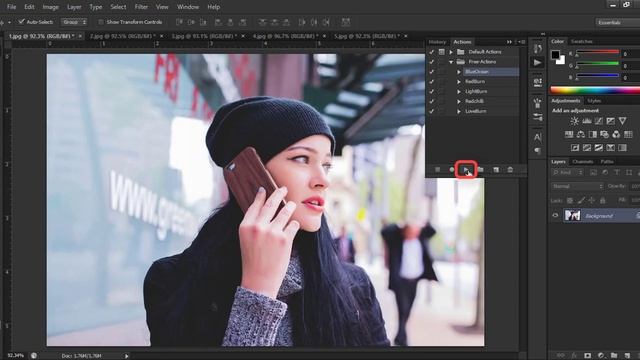Add a Brightness/Contrast adjustment
640x360 pixels.
pyautogui.click(x=574, y=121)
